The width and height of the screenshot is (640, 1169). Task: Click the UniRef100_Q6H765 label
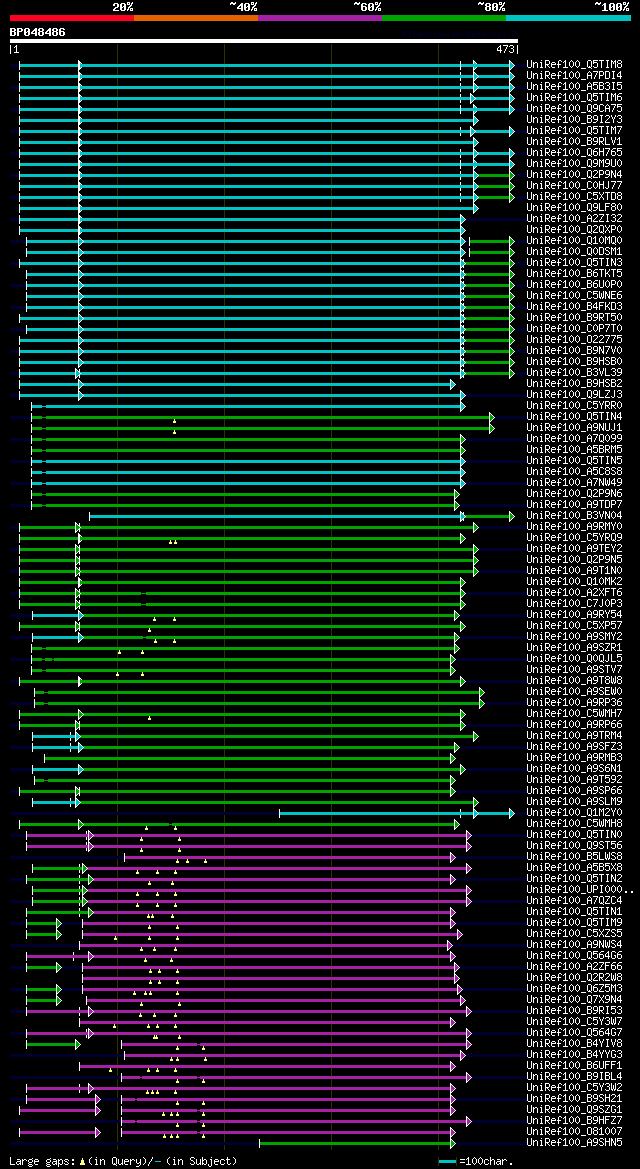(574, 152)
